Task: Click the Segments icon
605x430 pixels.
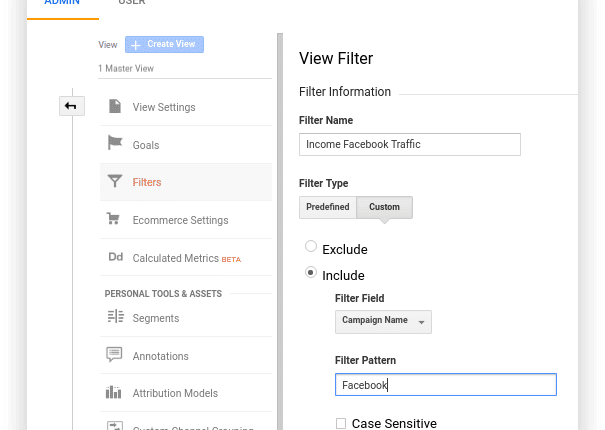Action: tap(115, 317)
